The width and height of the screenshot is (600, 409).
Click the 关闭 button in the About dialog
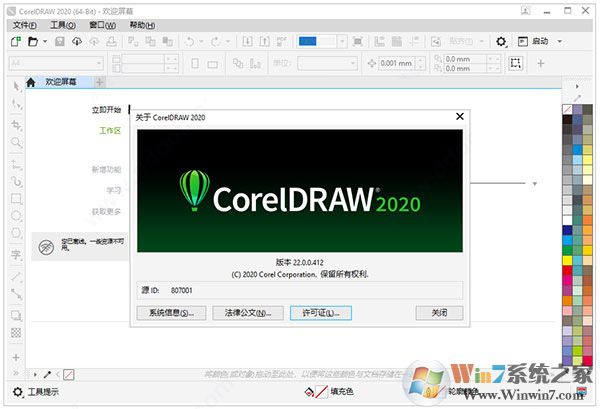coord(439,313)
